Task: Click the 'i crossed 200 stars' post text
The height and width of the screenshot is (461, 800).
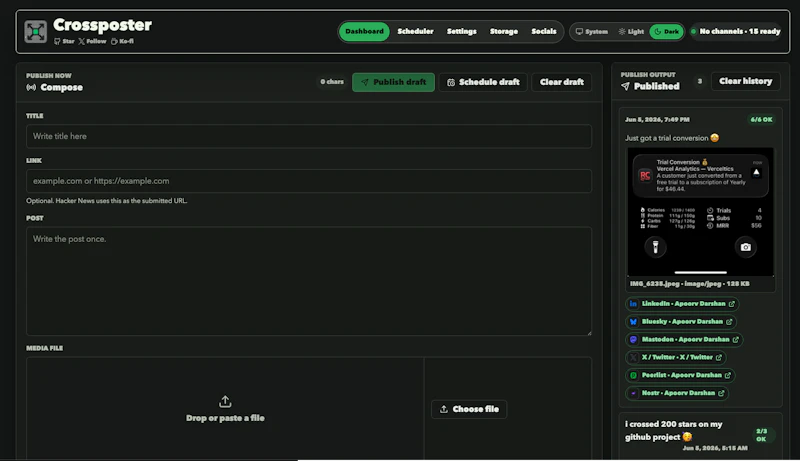Action: tap(673, 431)
